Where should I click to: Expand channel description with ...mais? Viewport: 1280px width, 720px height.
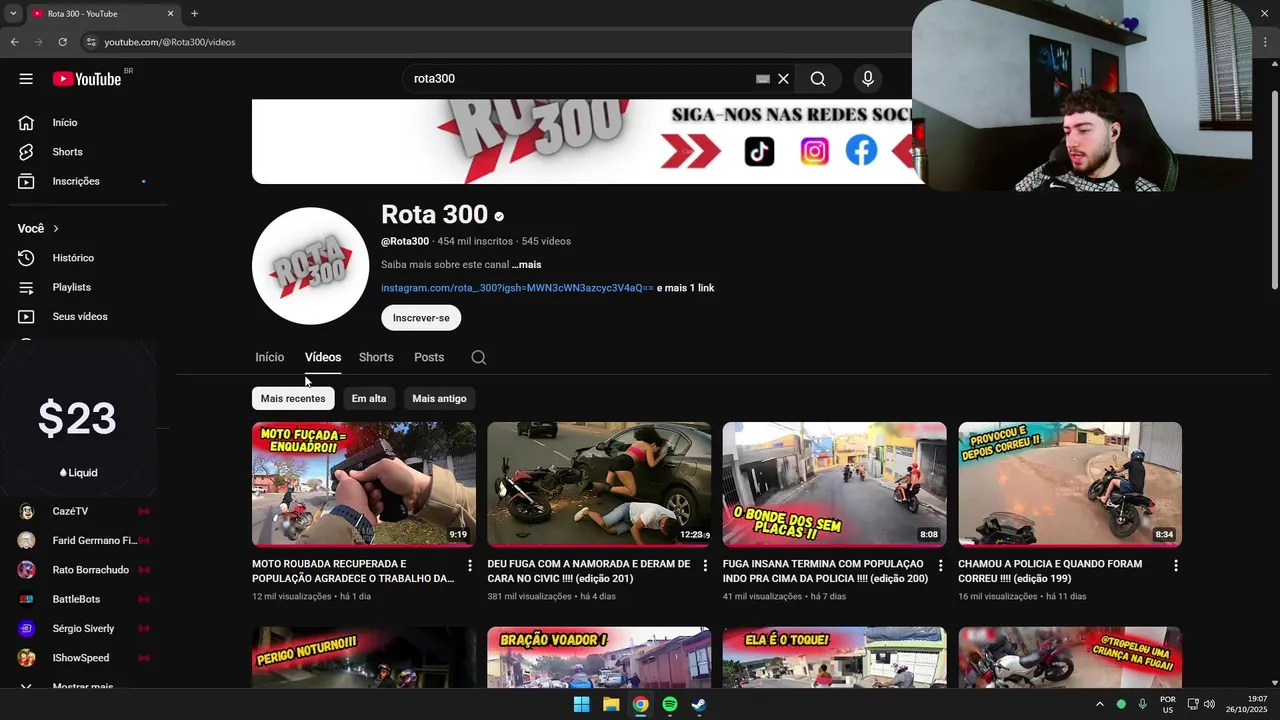tap(526, 265)
